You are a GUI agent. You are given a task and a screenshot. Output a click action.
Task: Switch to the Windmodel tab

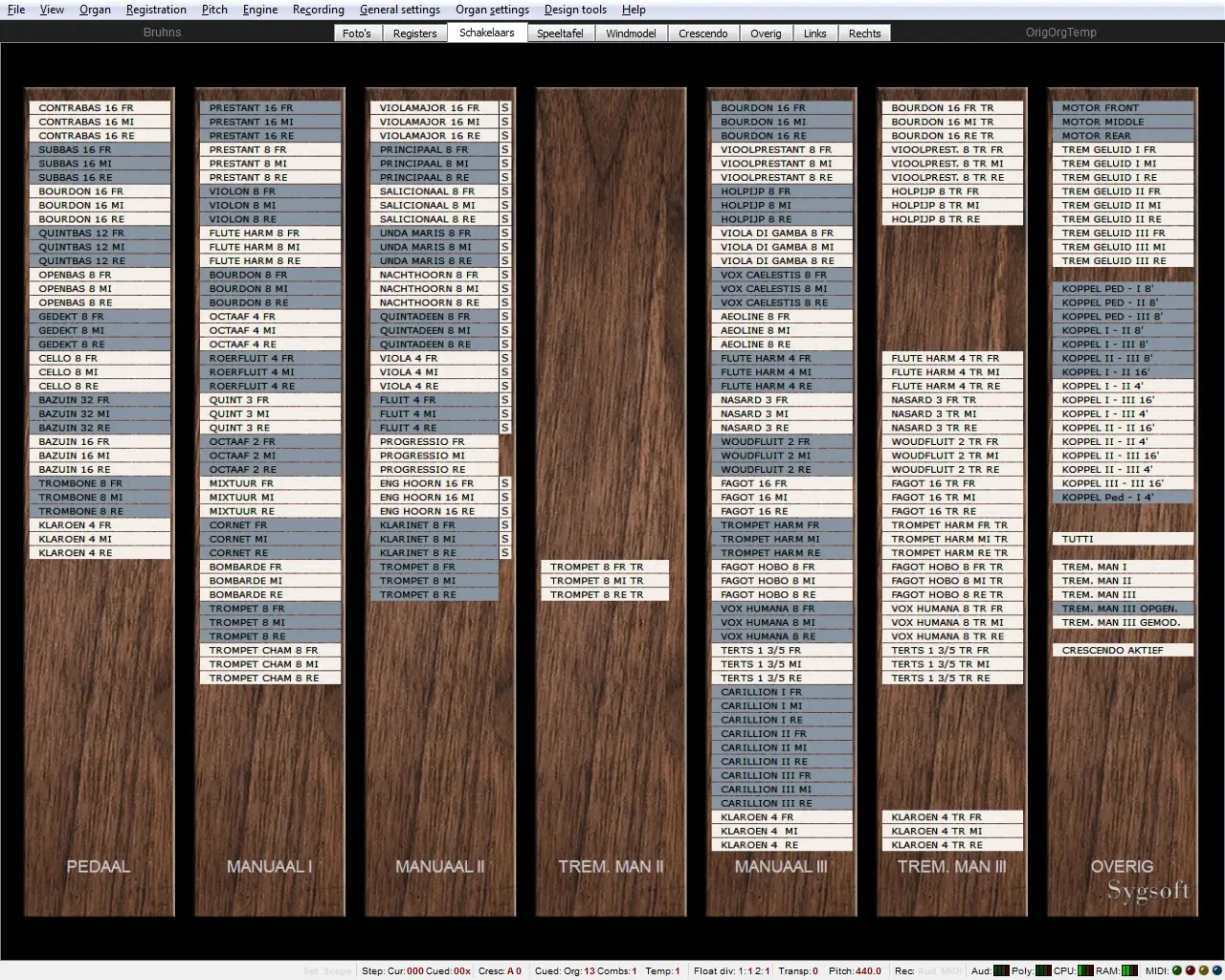[x=631, y=33]
